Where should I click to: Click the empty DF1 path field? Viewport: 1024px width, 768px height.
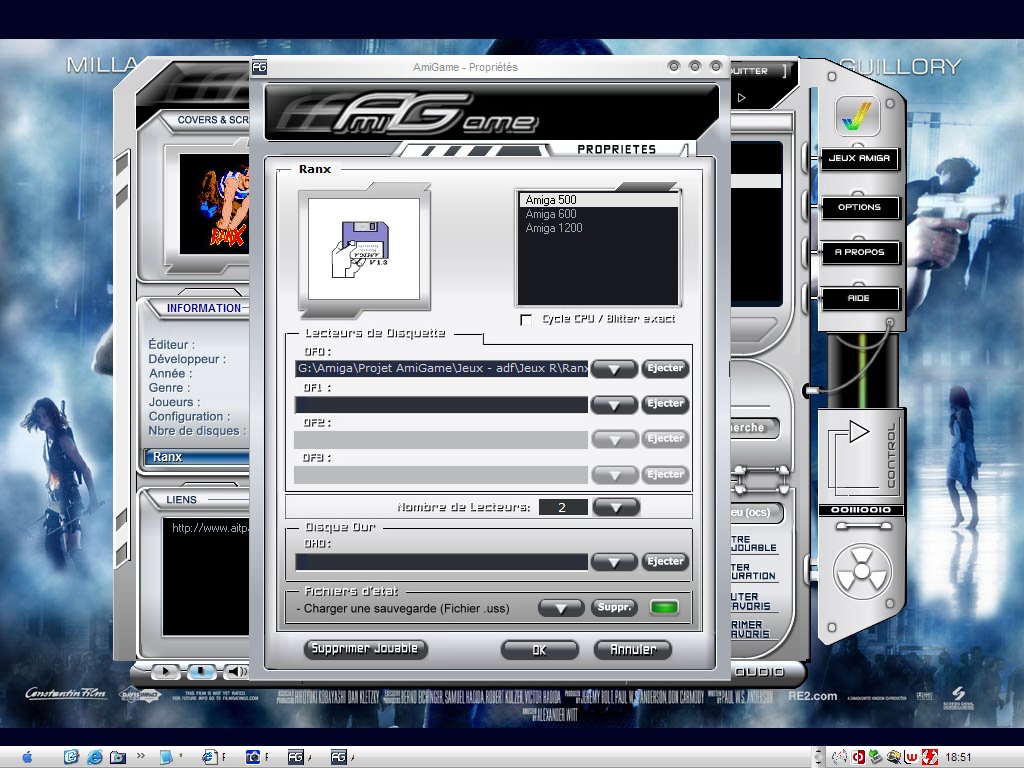tap(441, 404)
